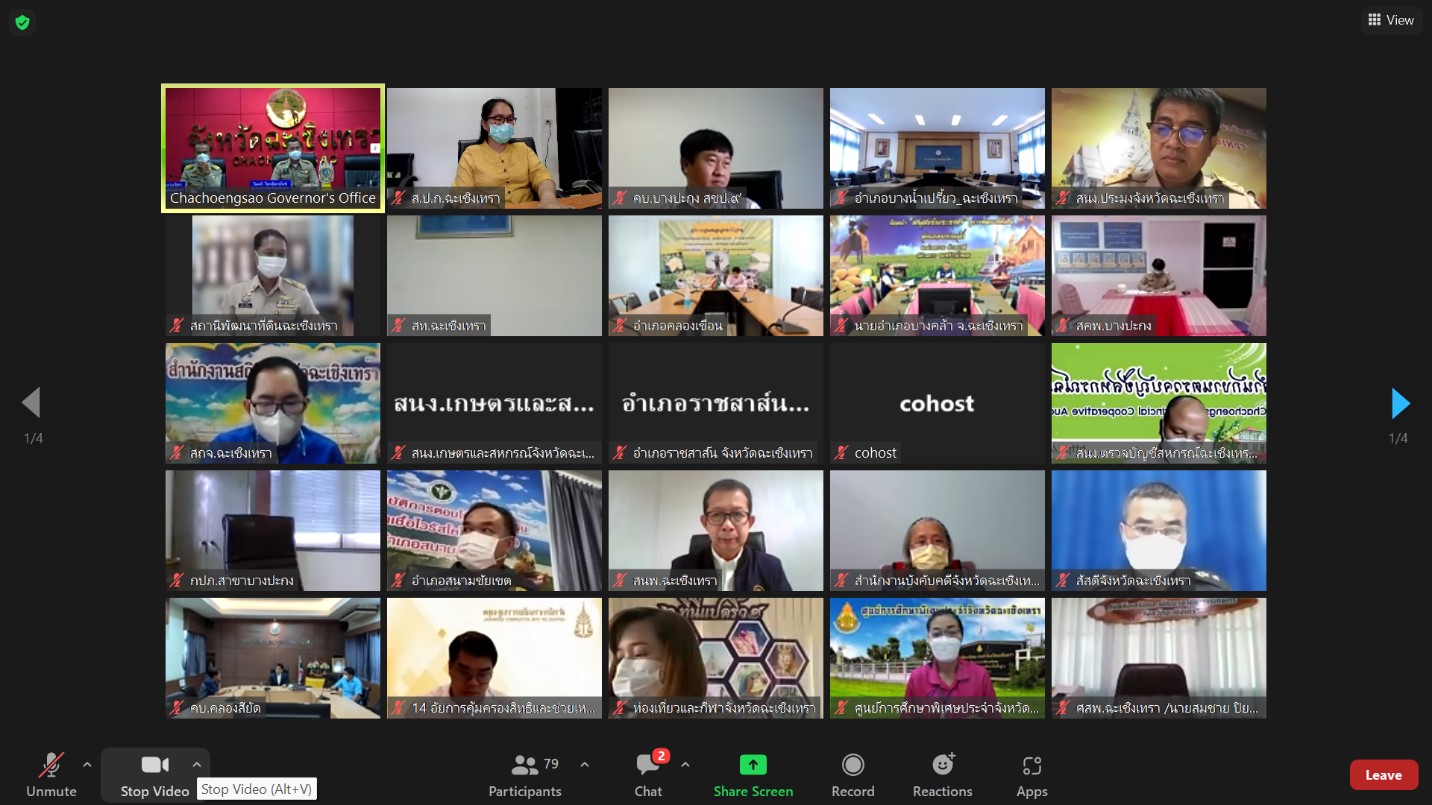Viewport: 1432px width, 805px height.
Task: Select the อำเภอราชสาส์น camera-off tile
Action: 716,403
